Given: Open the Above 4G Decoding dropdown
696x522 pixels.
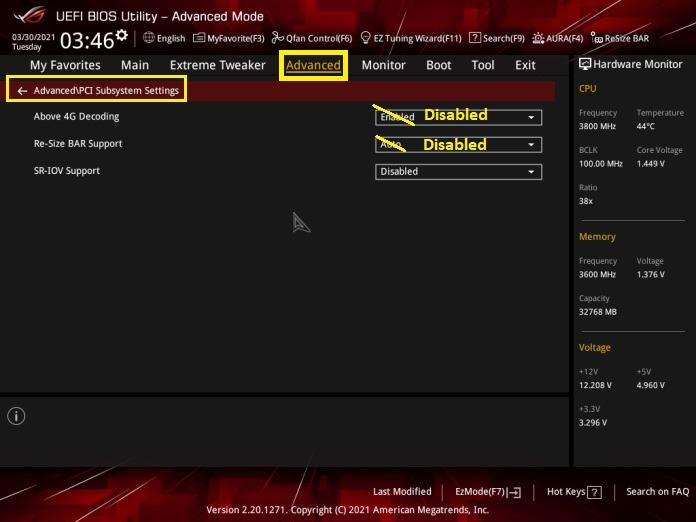Looking at the screenshot, I should pos(459,118).
